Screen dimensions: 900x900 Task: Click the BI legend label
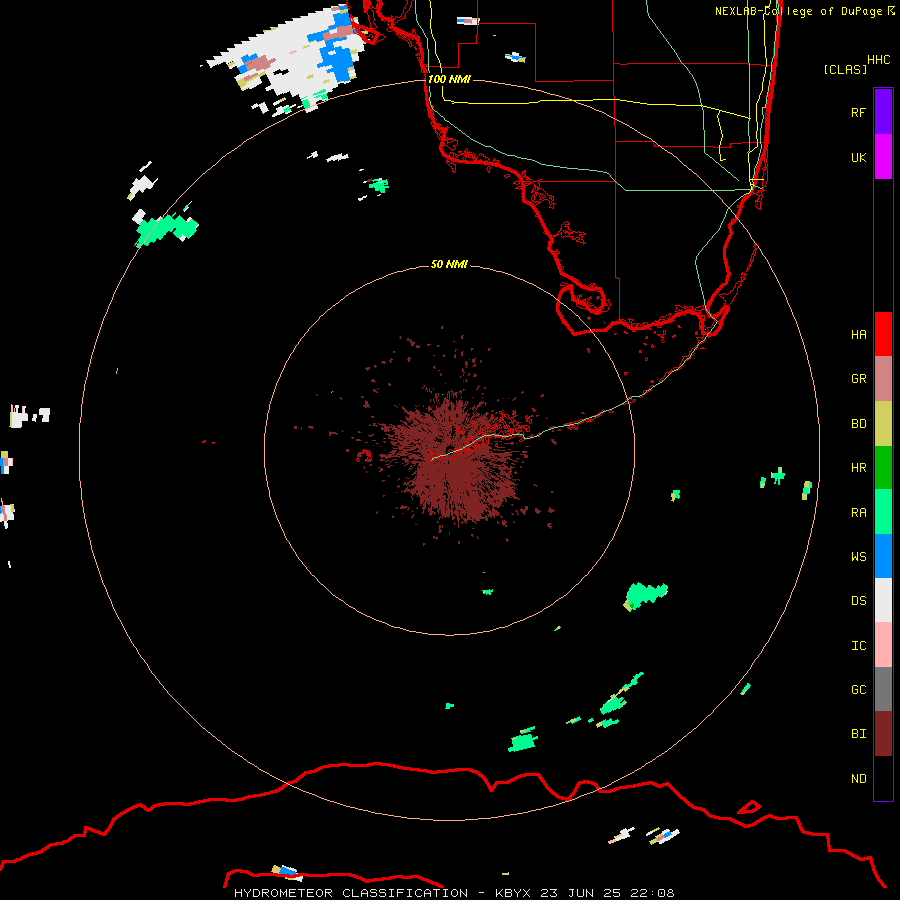858,734
